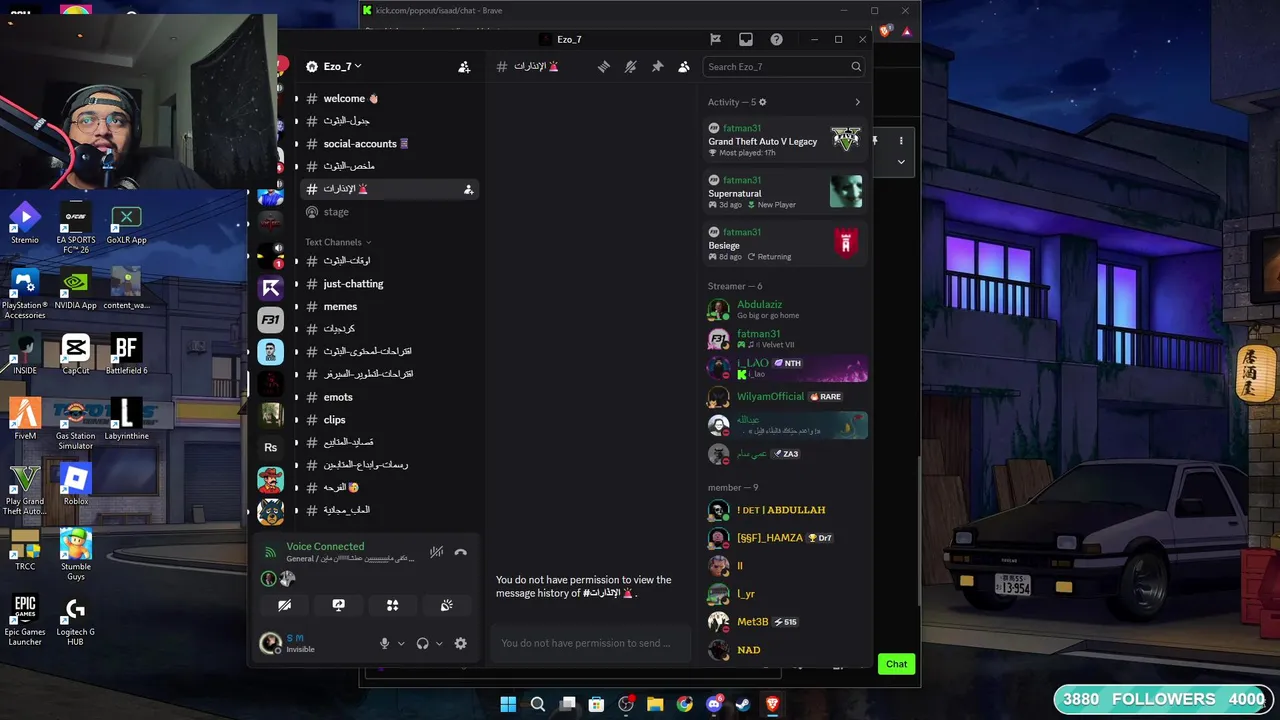Open microphone input options arrow

(401, 644)
